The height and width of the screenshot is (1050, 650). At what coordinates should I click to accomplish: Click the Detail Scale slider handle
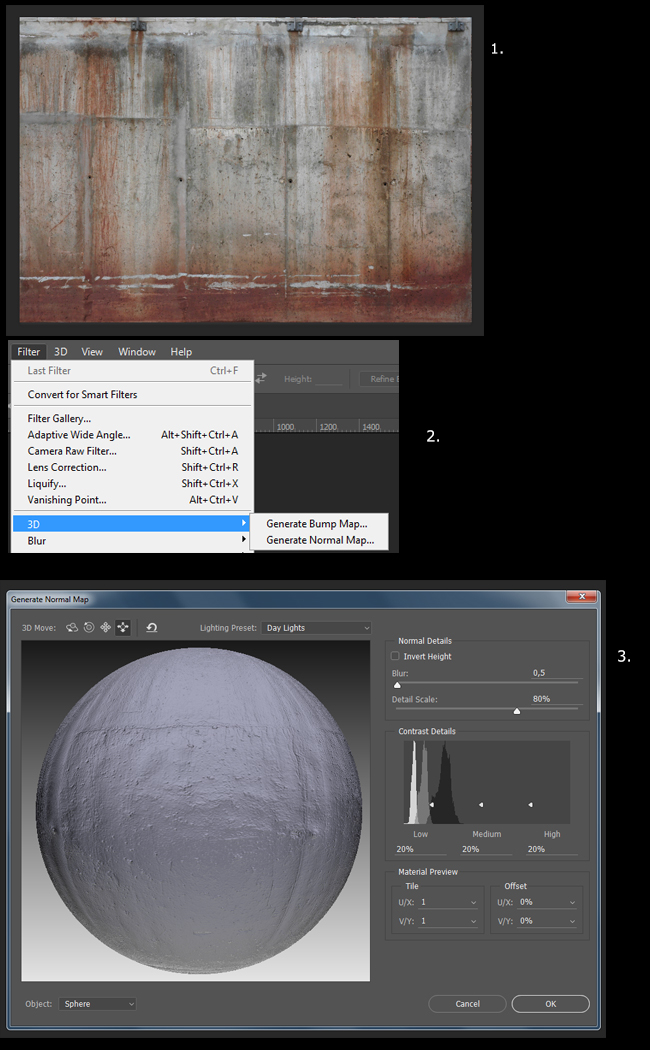click(517, 711)
